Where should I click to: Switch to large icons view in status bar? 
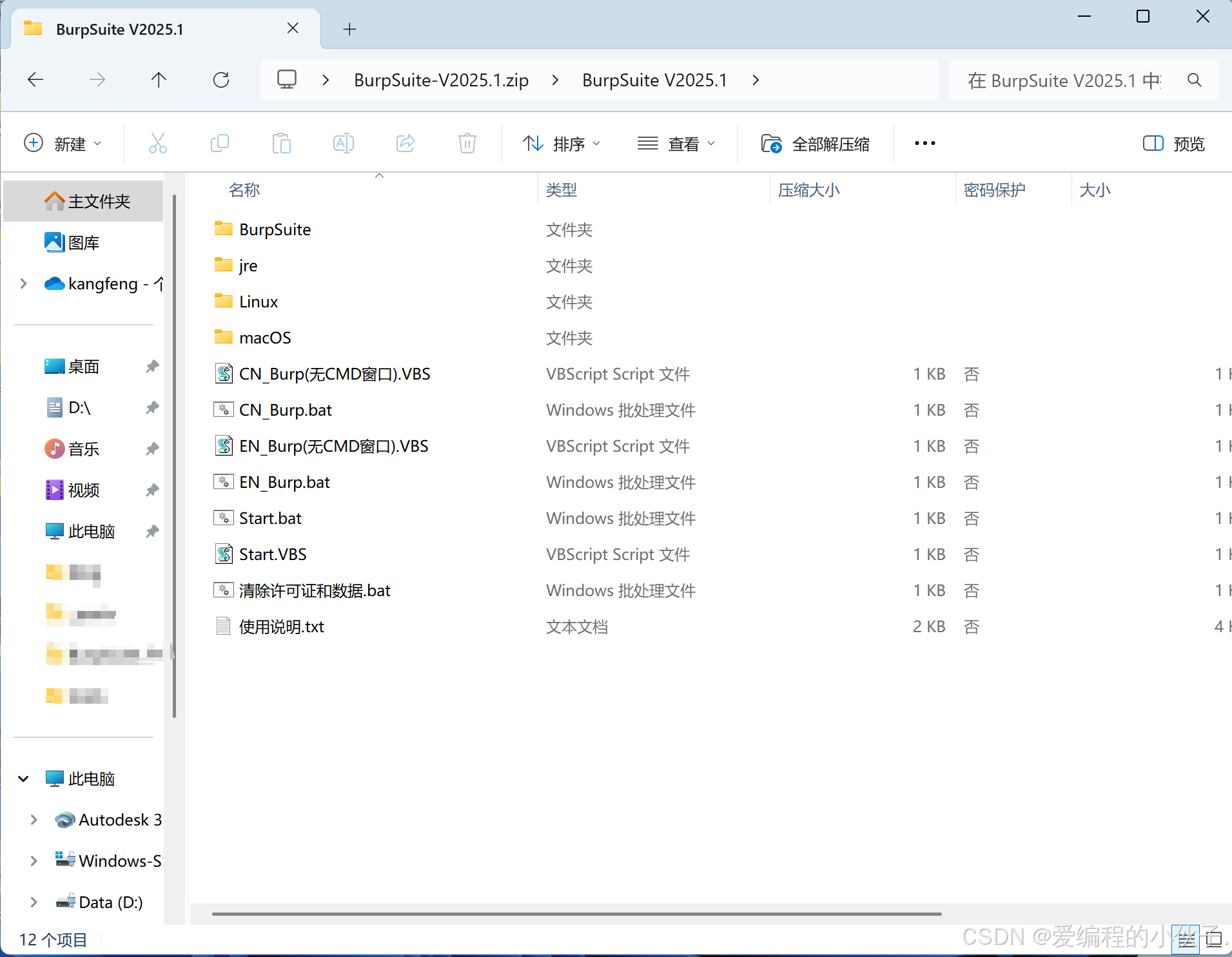(x=1214, y=940)
